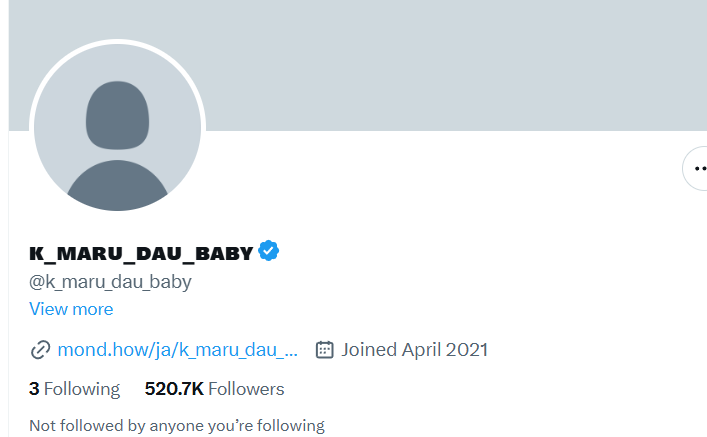Click the blue verified checkmark badge
This screenshot has width=707, height=437.
pyautogui.click(x=269, y=251)
